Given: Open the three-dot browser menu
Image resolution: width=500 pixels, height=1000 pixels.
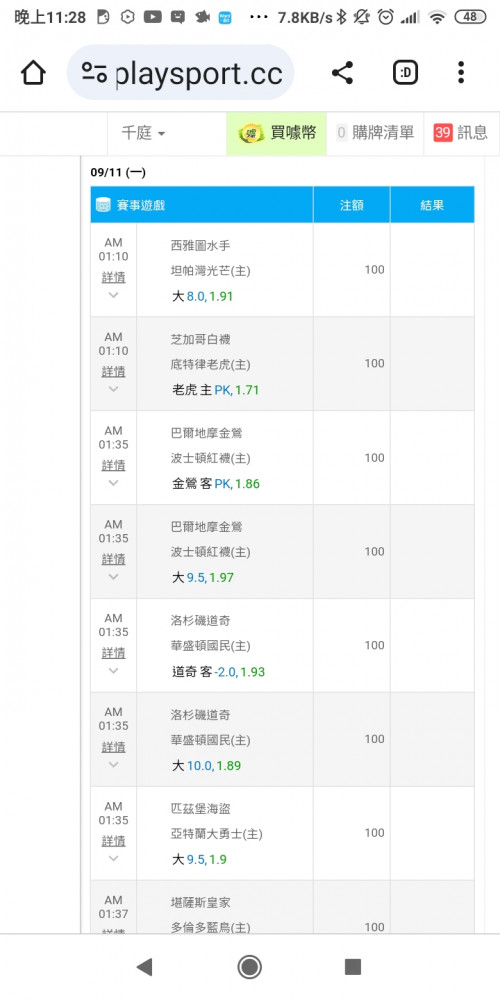Looking at the screenshot, I should pos(461,73).
